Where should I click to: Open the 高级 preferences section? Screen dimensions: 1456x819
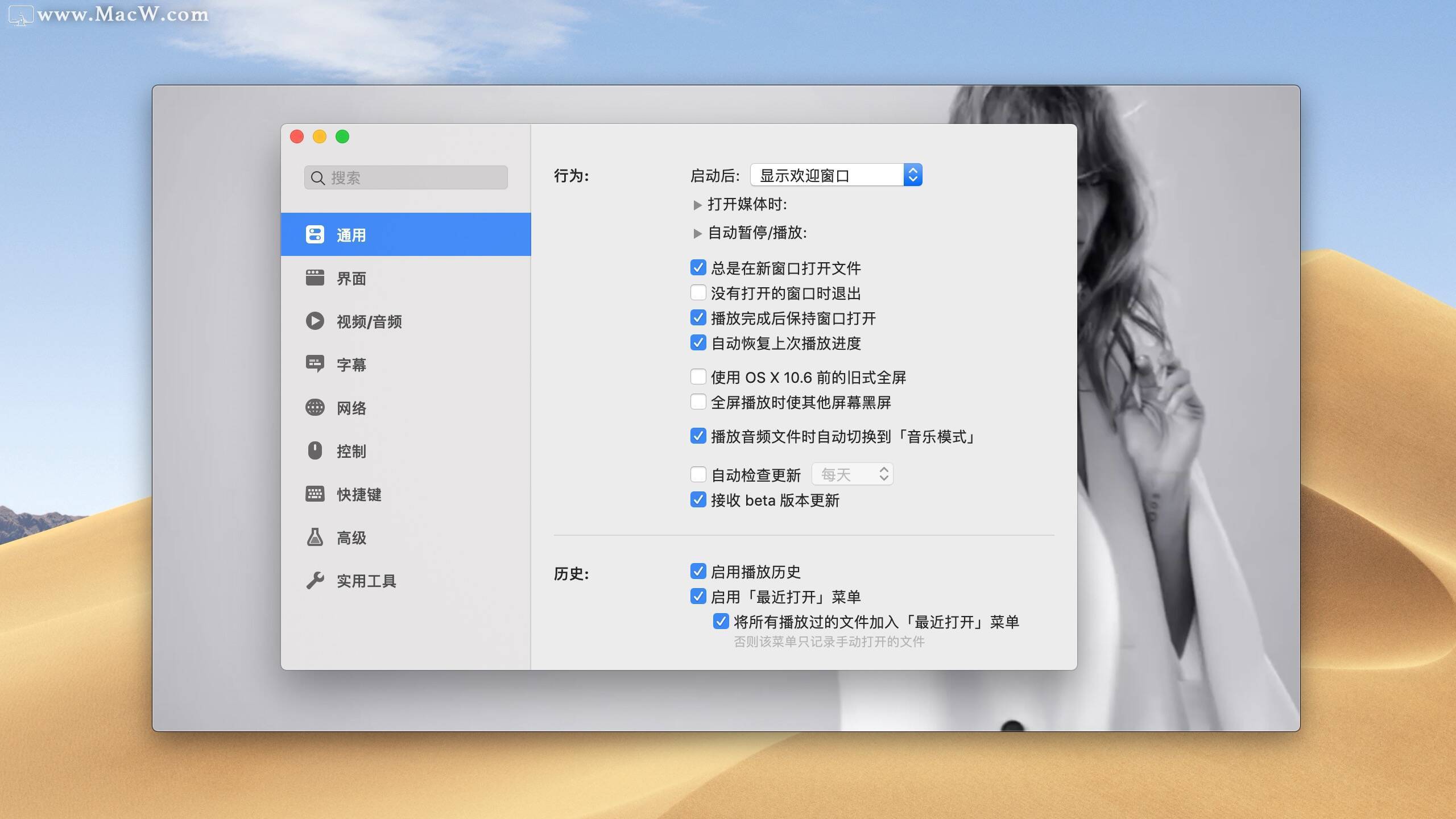click(406, 537)
